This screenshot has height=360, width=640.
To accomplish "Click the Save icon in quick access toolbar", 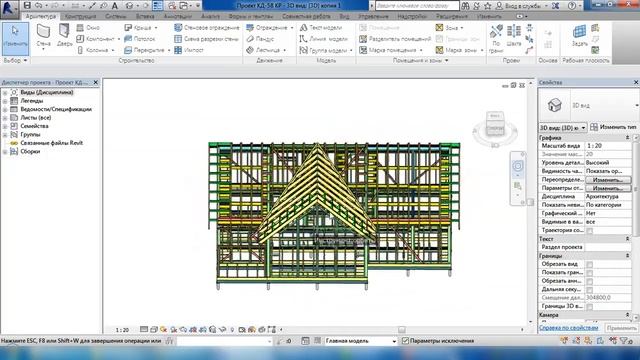I will pyautogui.click(x=27, y=6).
